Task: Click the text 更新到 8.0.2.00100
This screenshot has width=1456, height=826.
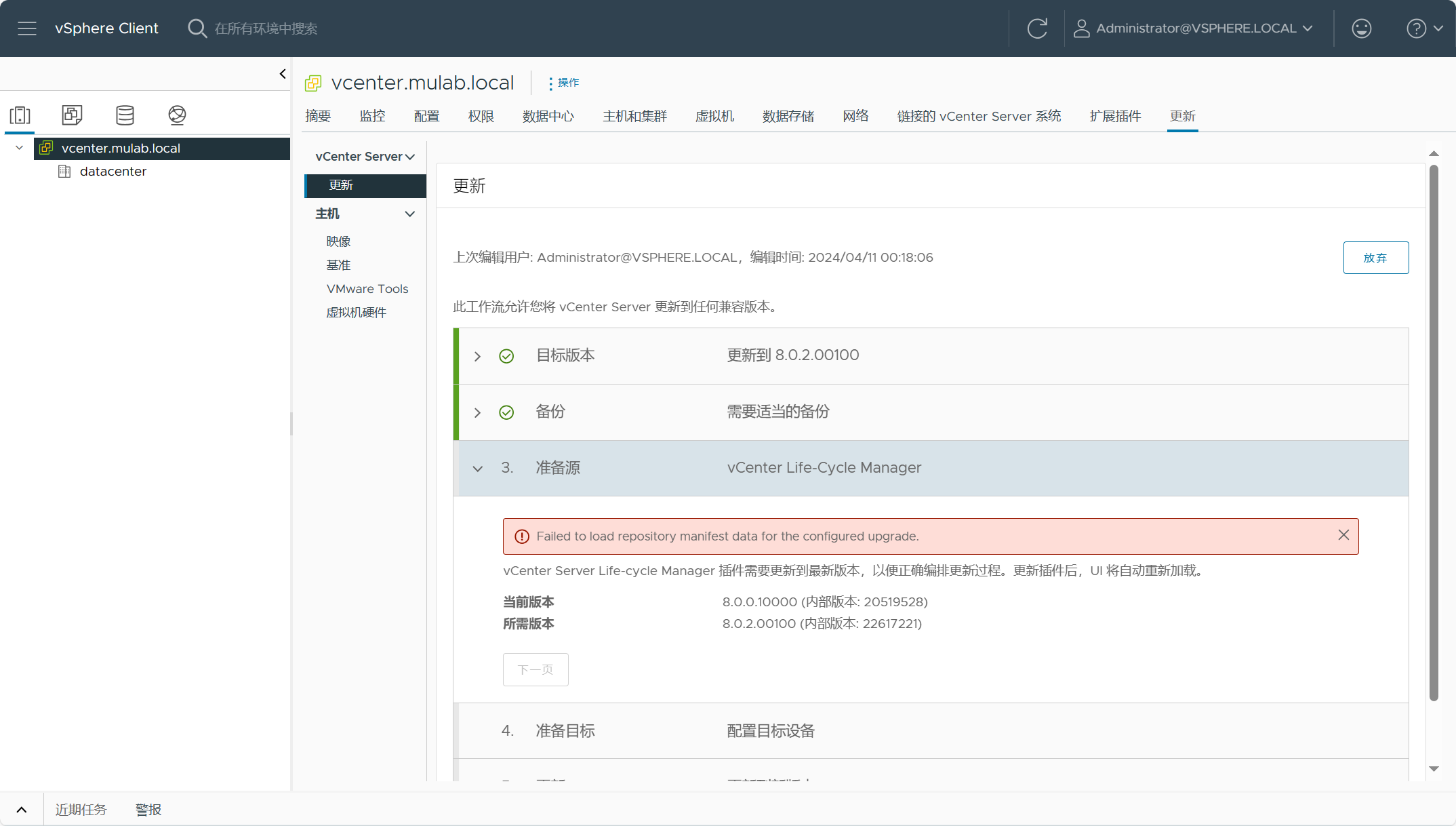Action: (793, 355)
